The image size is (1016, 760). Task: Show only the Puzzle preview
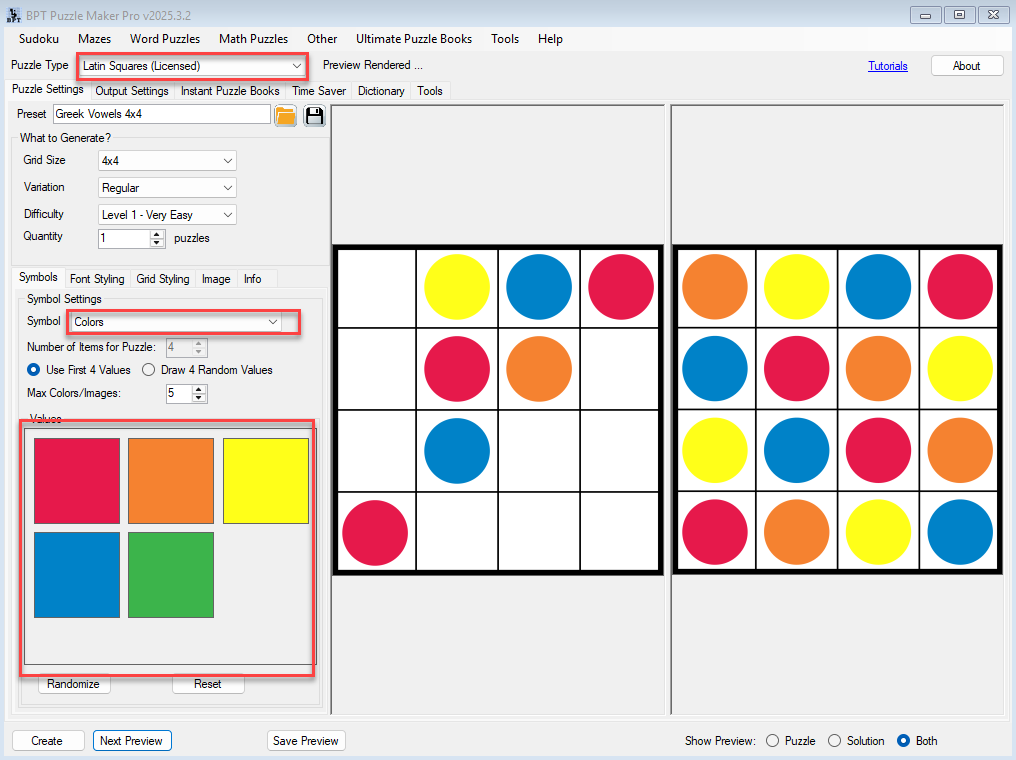(772, 741)
